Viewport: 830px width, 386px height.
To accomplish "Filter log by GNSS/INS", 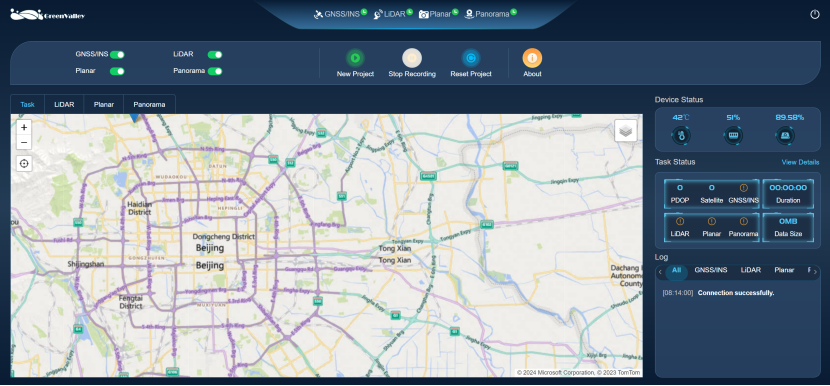I will click(710, 270).
